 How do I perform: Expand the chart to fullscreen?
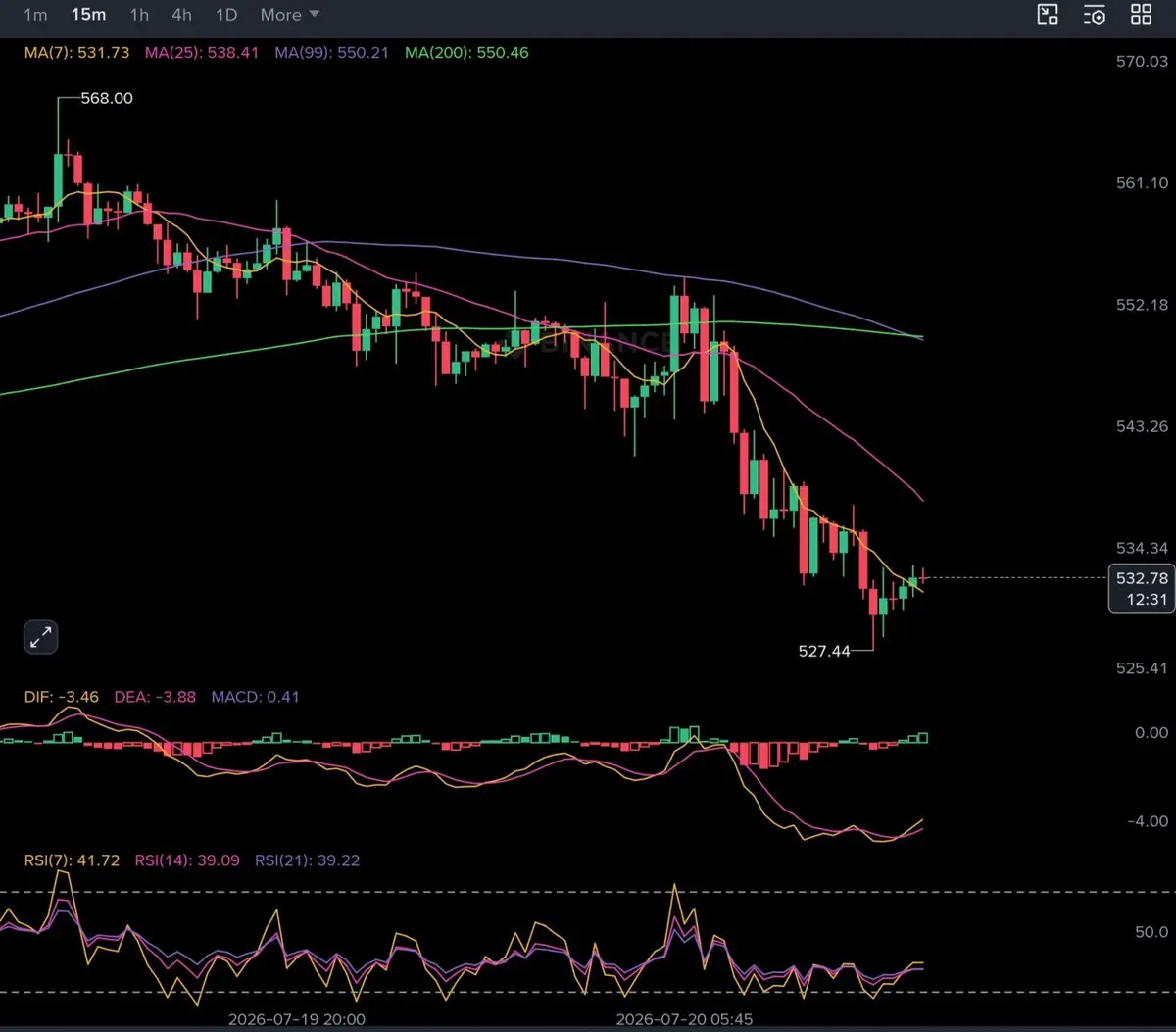coord(40,638)
